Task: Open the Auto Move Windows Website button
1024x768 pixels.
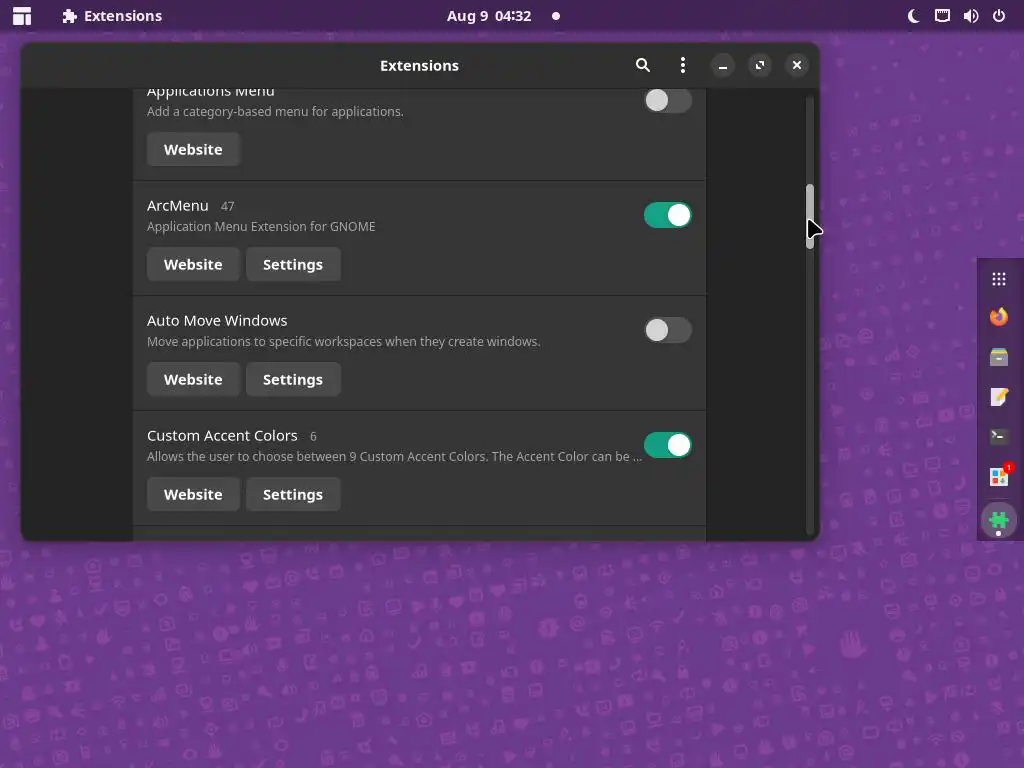Action: point(193,379)
